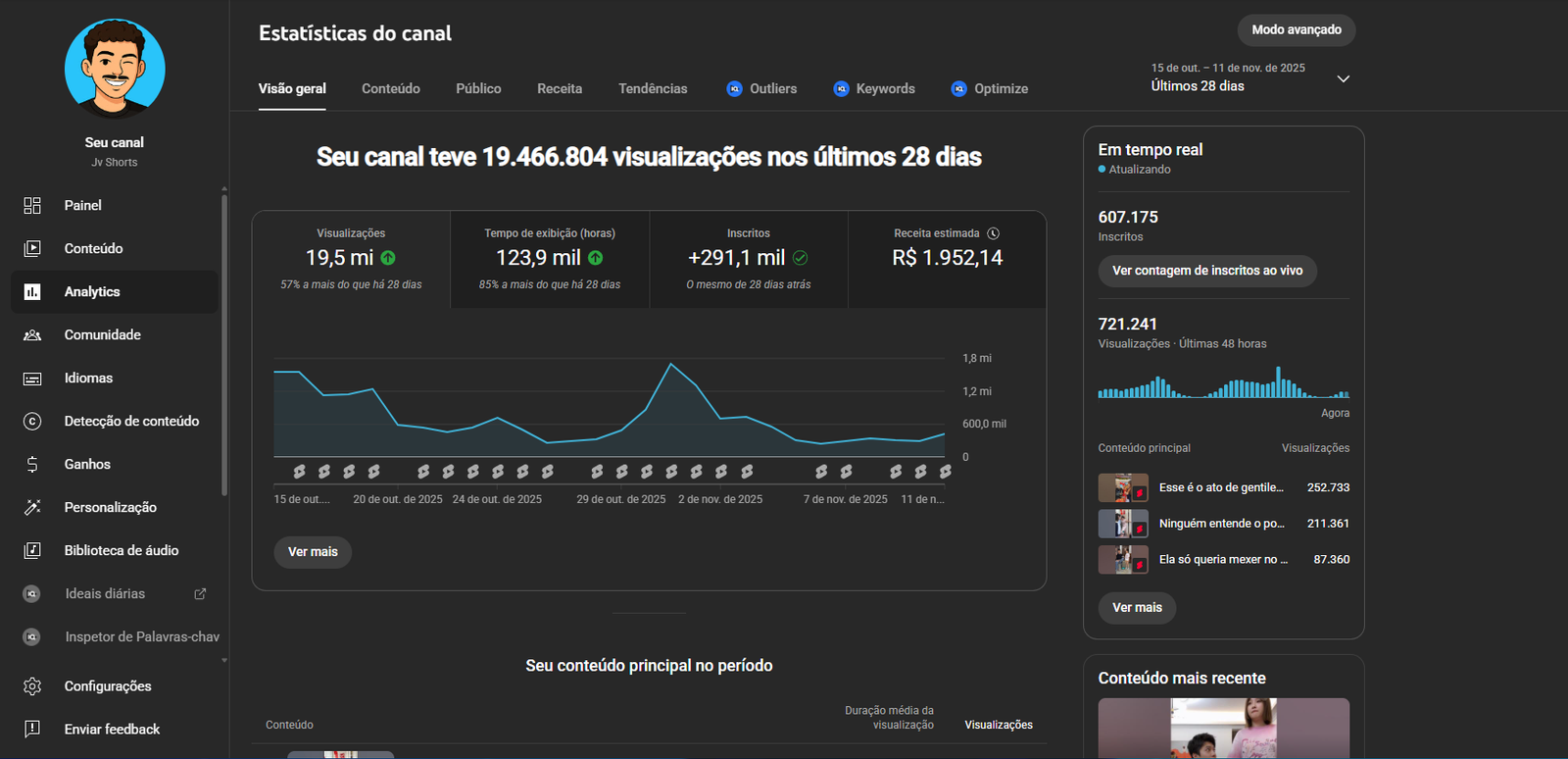Switch to the Receita tab
This screenshot has height=759, width=1568.
(x=560, y=88)
